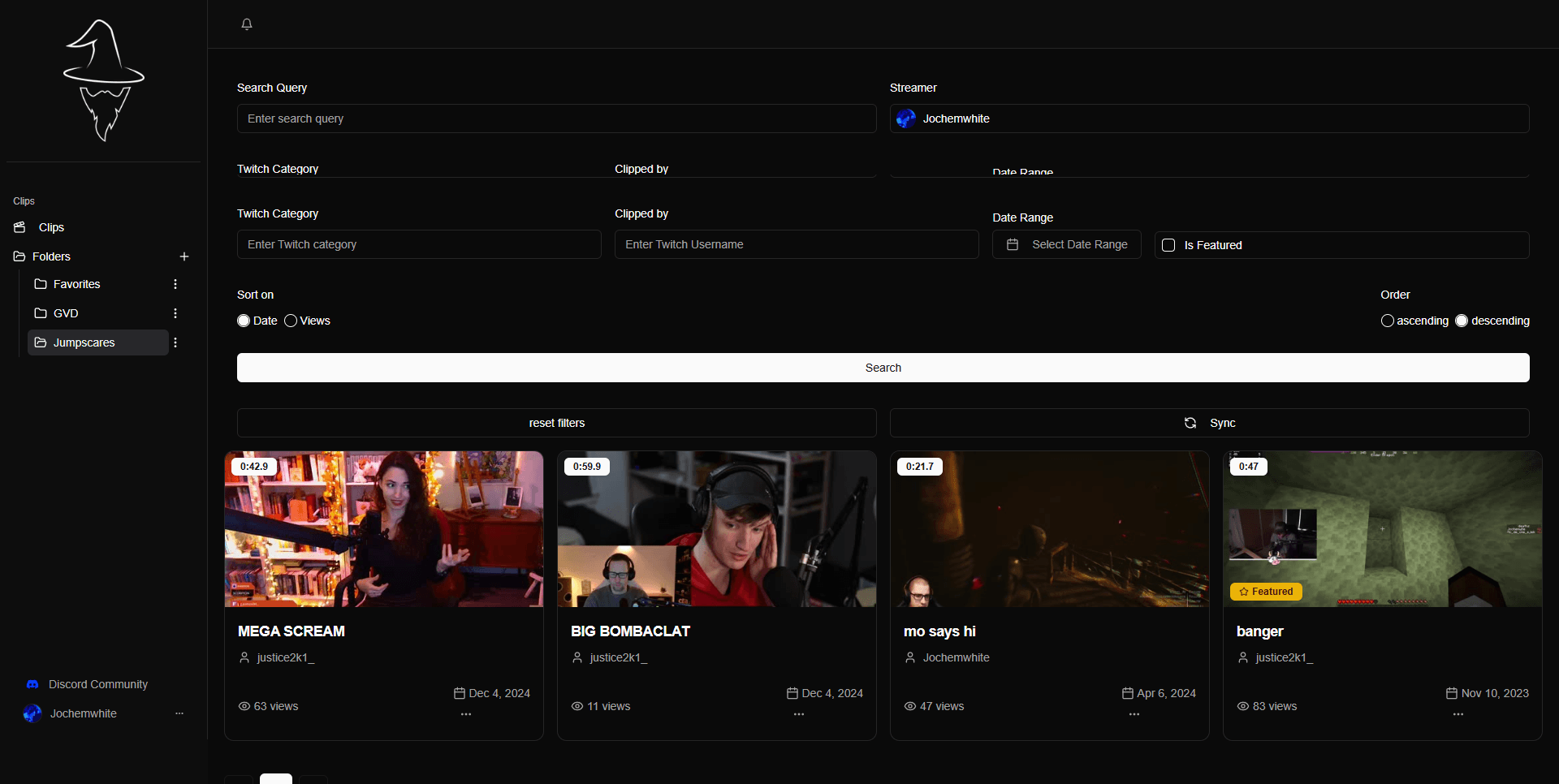Open the options menu under the banger clip
The image size is (1559, 784).
(x=1457, y=714)
